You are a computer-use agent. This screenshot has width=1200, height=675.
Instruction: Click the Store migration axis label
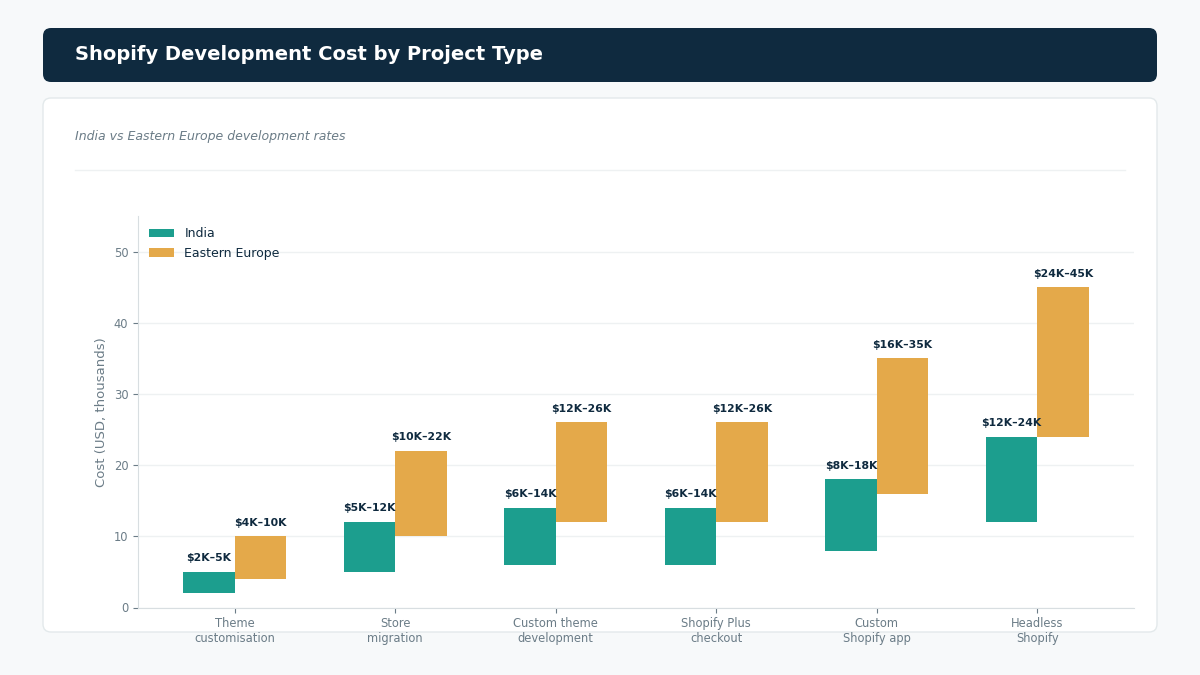[x=395, y=631]
